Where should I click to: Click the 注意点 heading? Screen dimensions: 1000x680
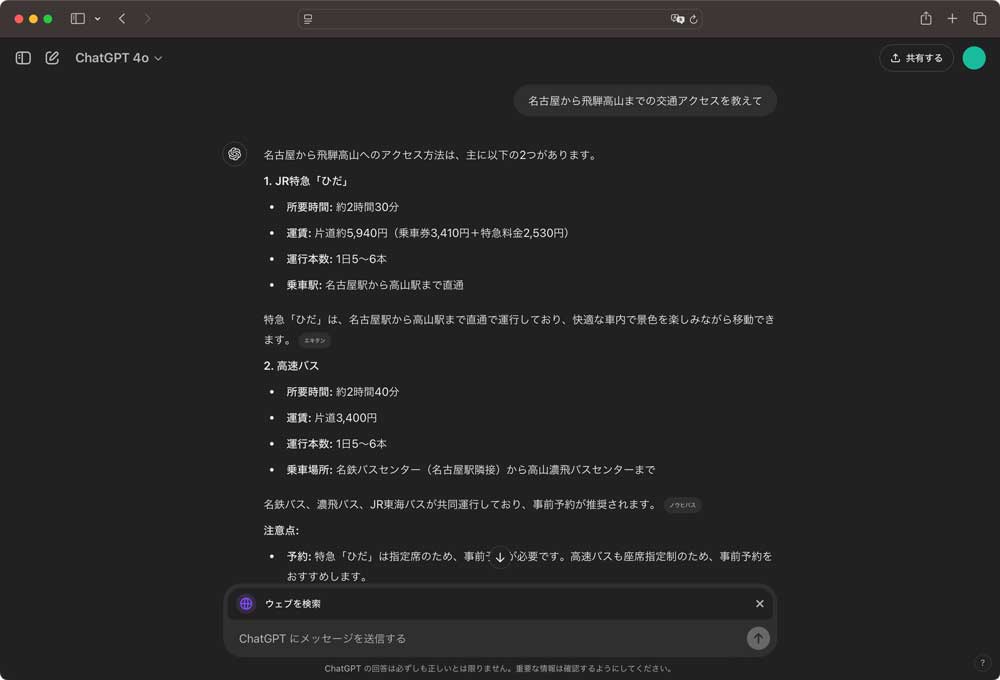click(281, 531)
